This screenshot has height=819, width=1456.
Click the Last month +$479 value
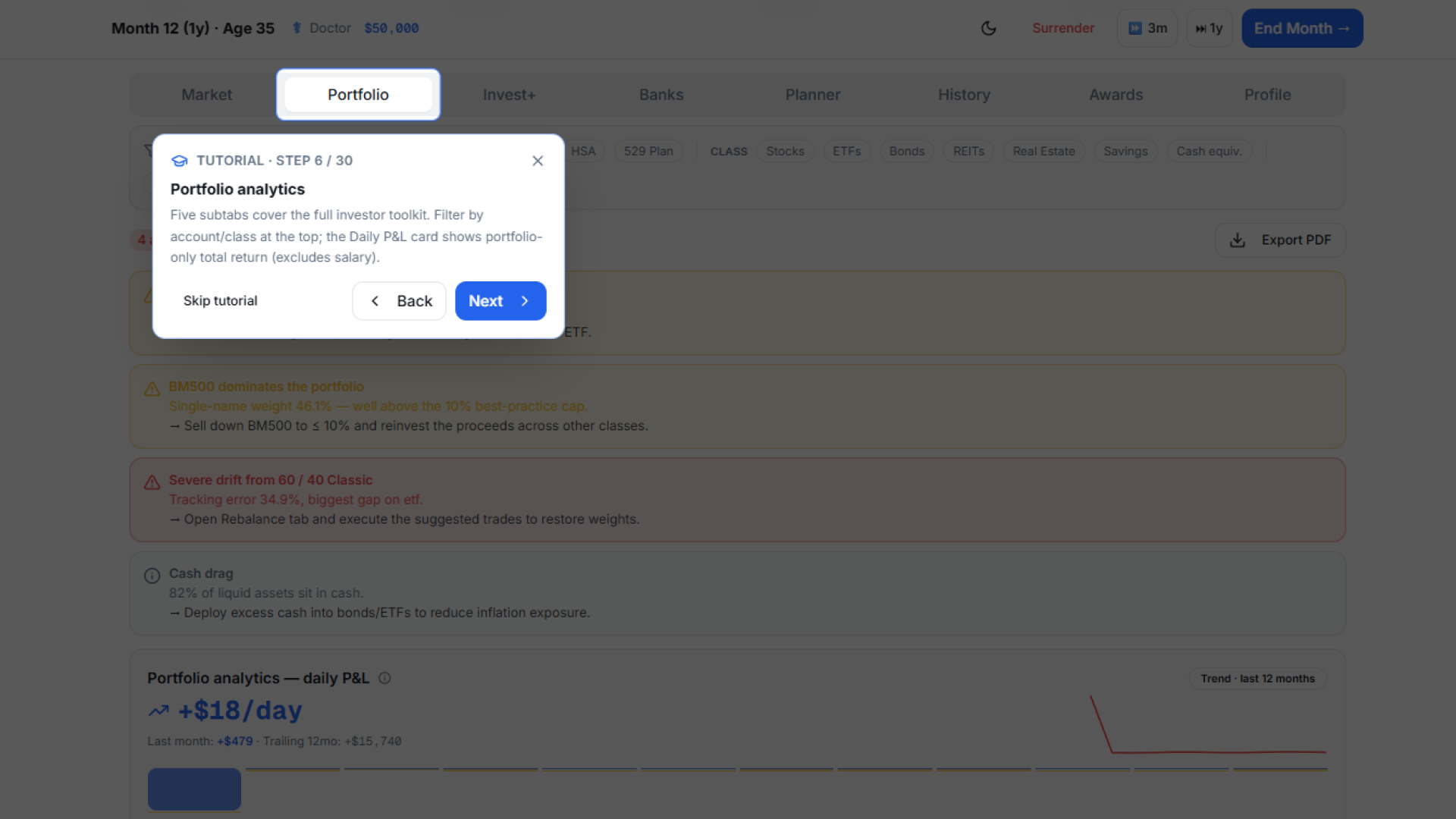pyautogui.click(x=234, y=741)
